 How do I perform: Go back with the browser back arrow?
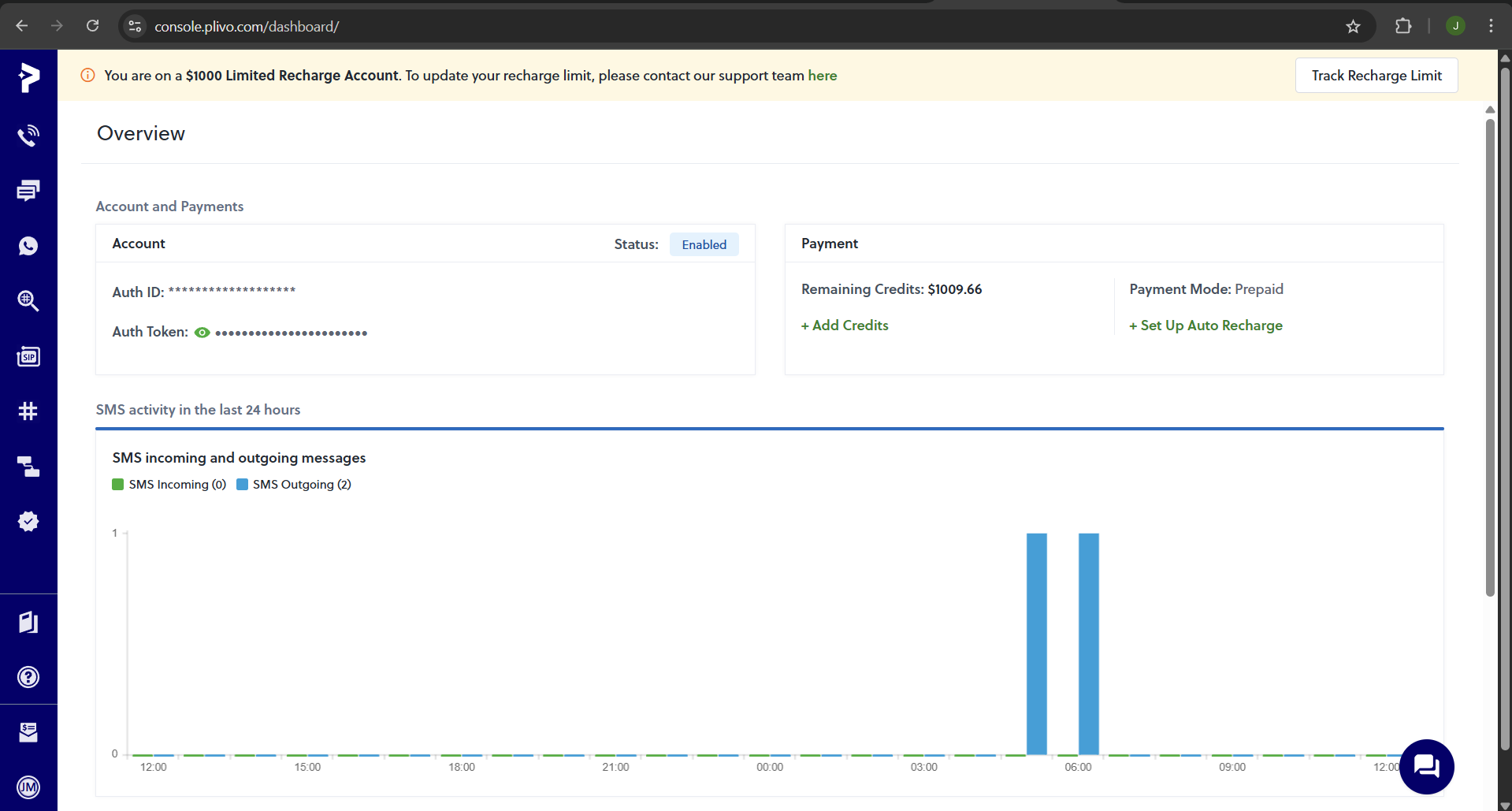(x=22, y=26)
